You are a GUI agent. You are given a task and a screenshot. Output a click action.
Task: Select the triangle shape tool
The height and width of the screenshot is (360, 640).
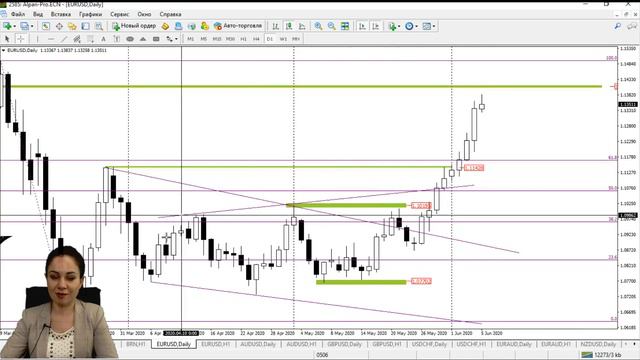coord(143,39)
